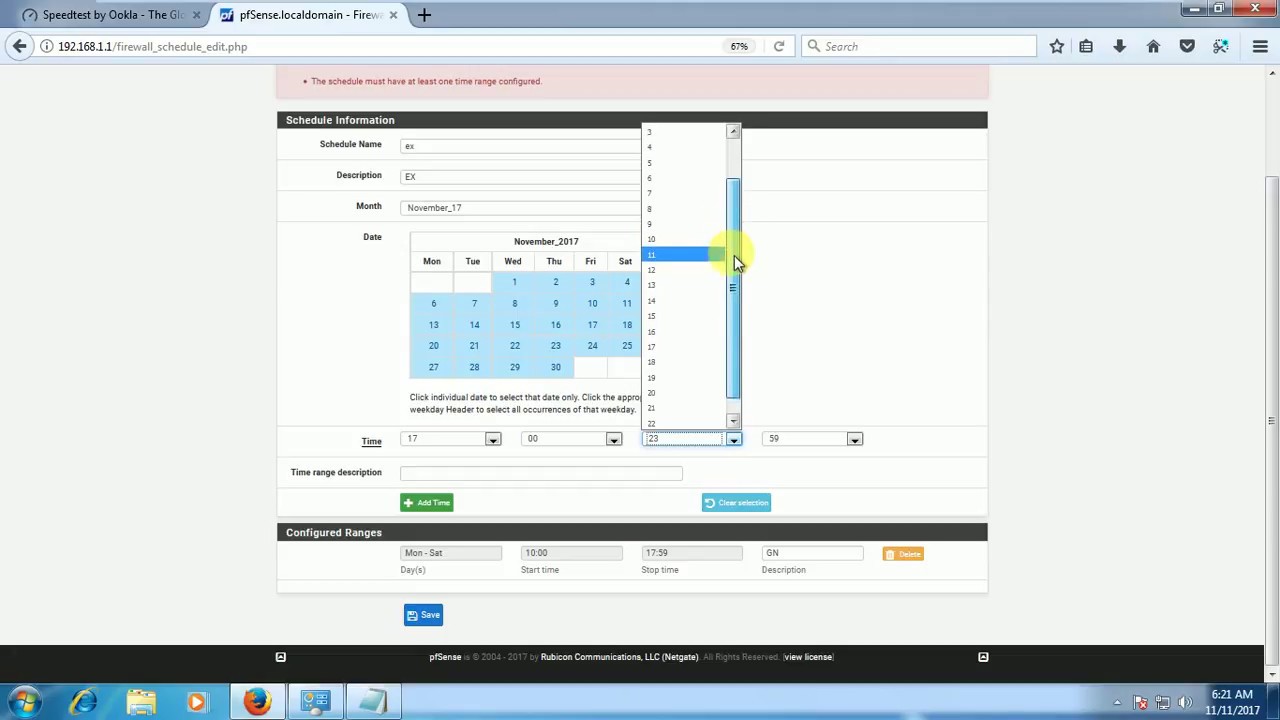This screenshot has width=1280, height=720.
Task: Open the downloads arrow icon
Action: click(x=1119, y=46)
